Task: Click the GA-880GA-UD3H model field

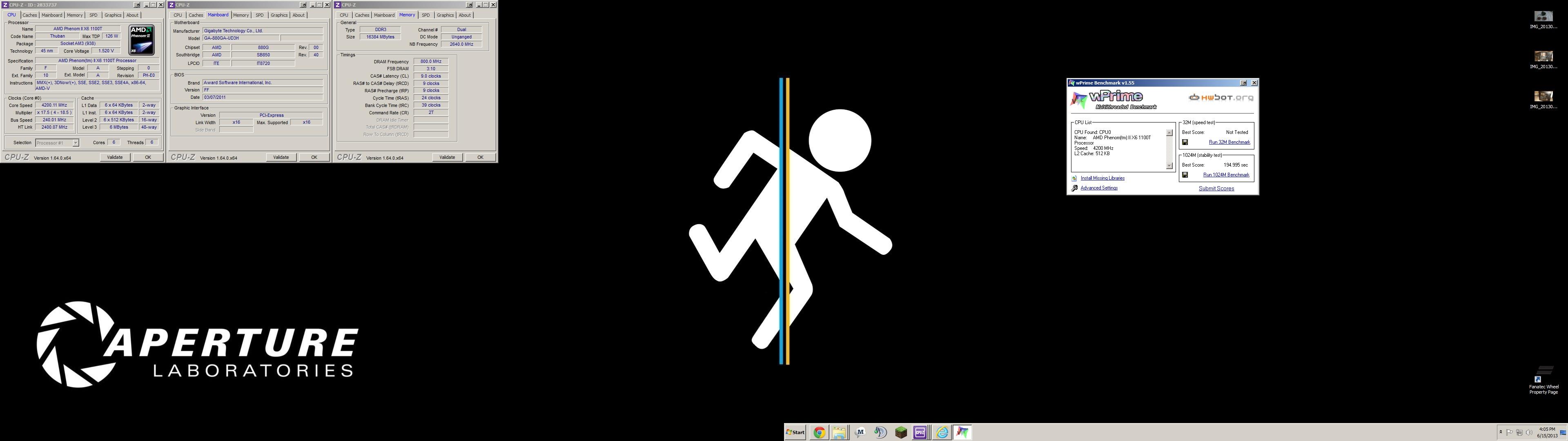Action: tap(241, 38)
